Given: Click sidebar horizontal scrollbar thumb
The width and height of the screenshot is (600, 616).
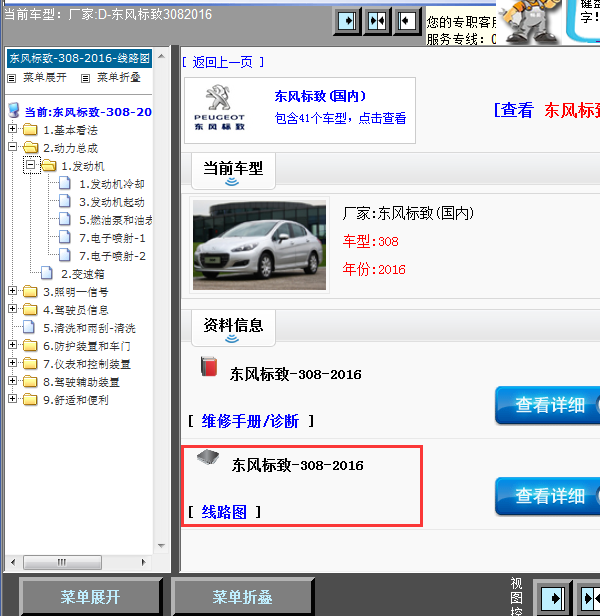Looking at the screenshot, I should (x=62, y=562).
